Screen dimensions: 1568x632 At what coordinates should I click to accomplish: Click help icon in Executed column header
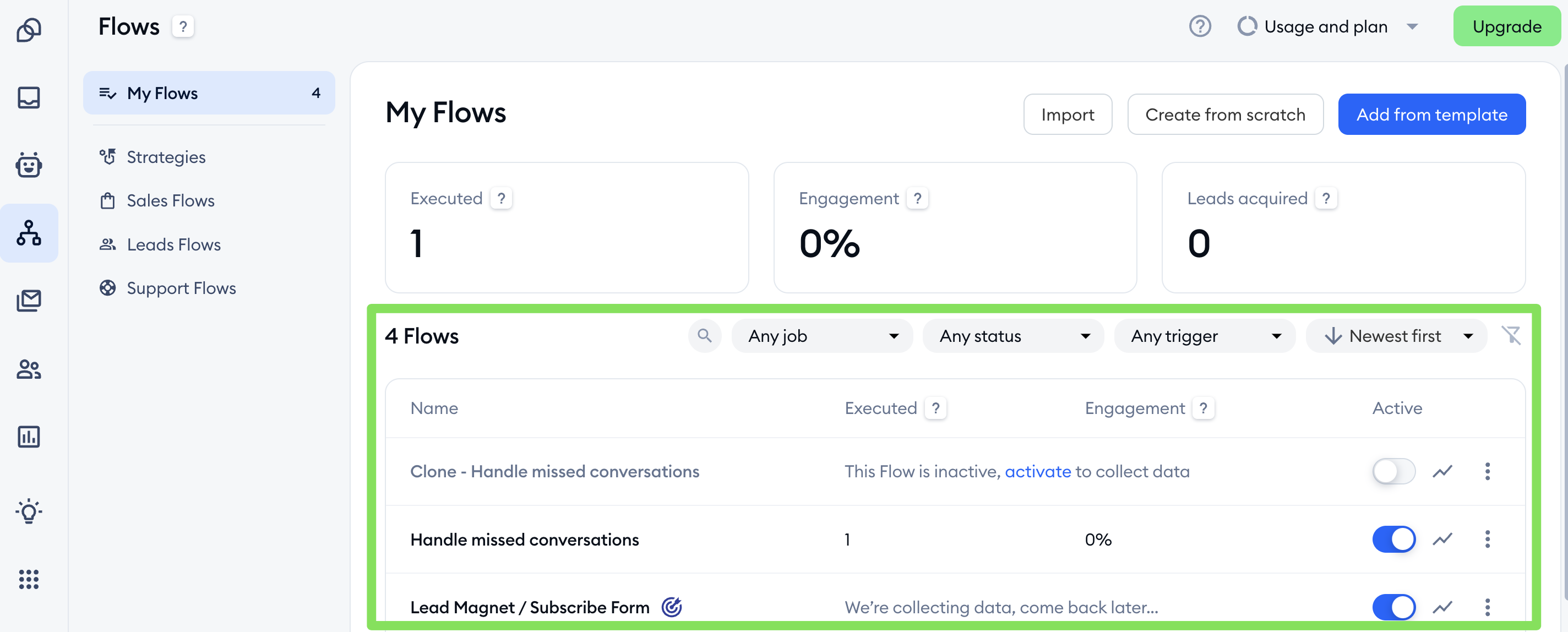click(935, 408)
